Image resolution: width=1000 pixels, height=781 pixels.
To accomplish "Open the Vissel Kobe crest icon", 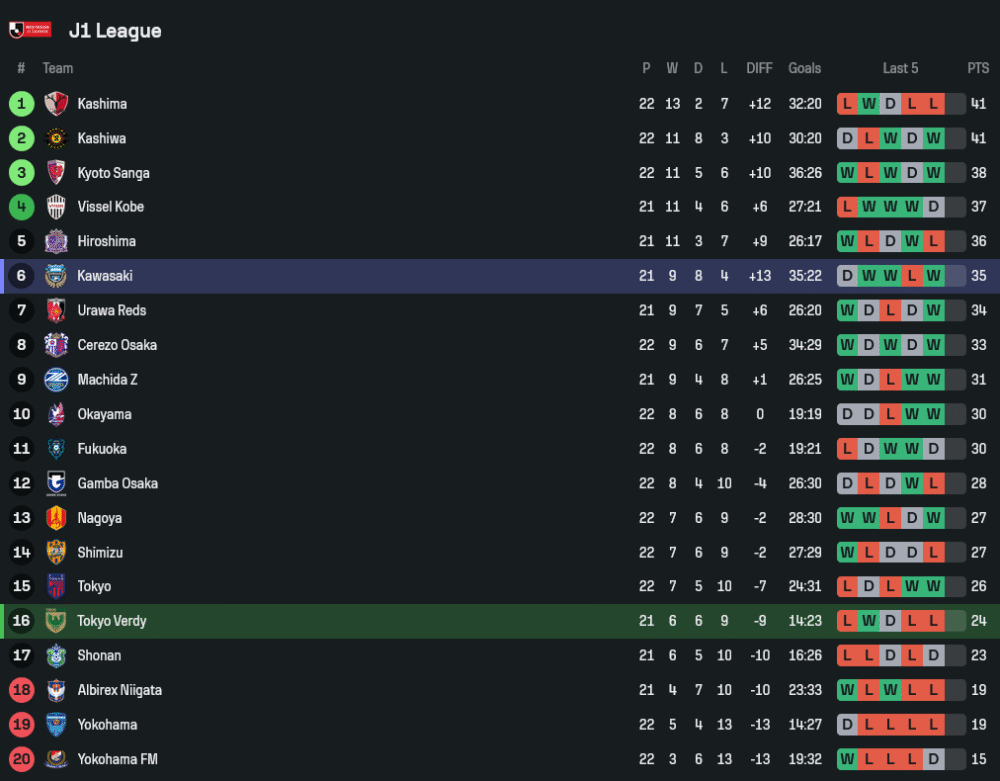I will 56,207.
